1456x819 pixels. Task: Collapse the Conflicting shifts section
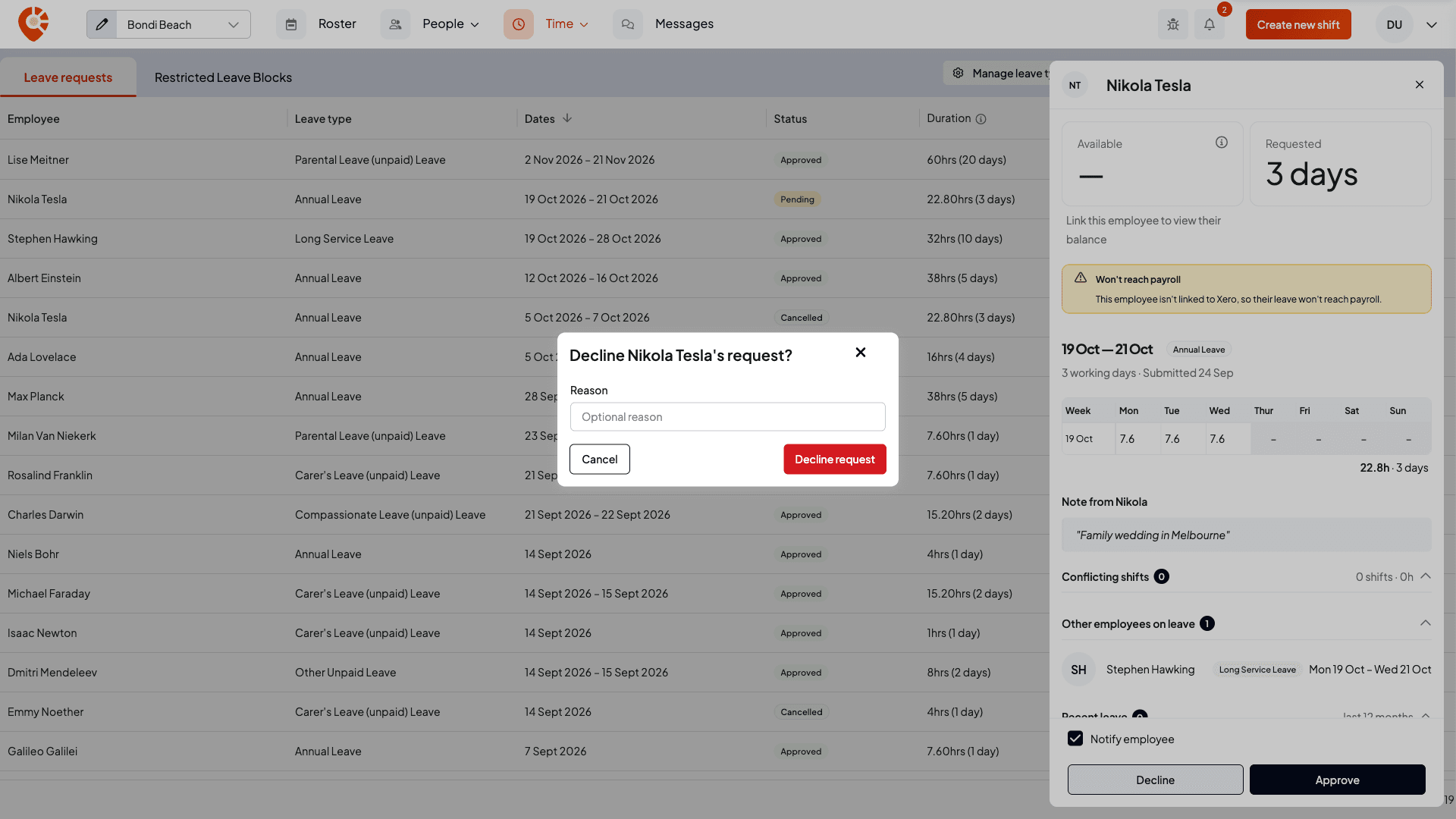tap(1426, 576)
